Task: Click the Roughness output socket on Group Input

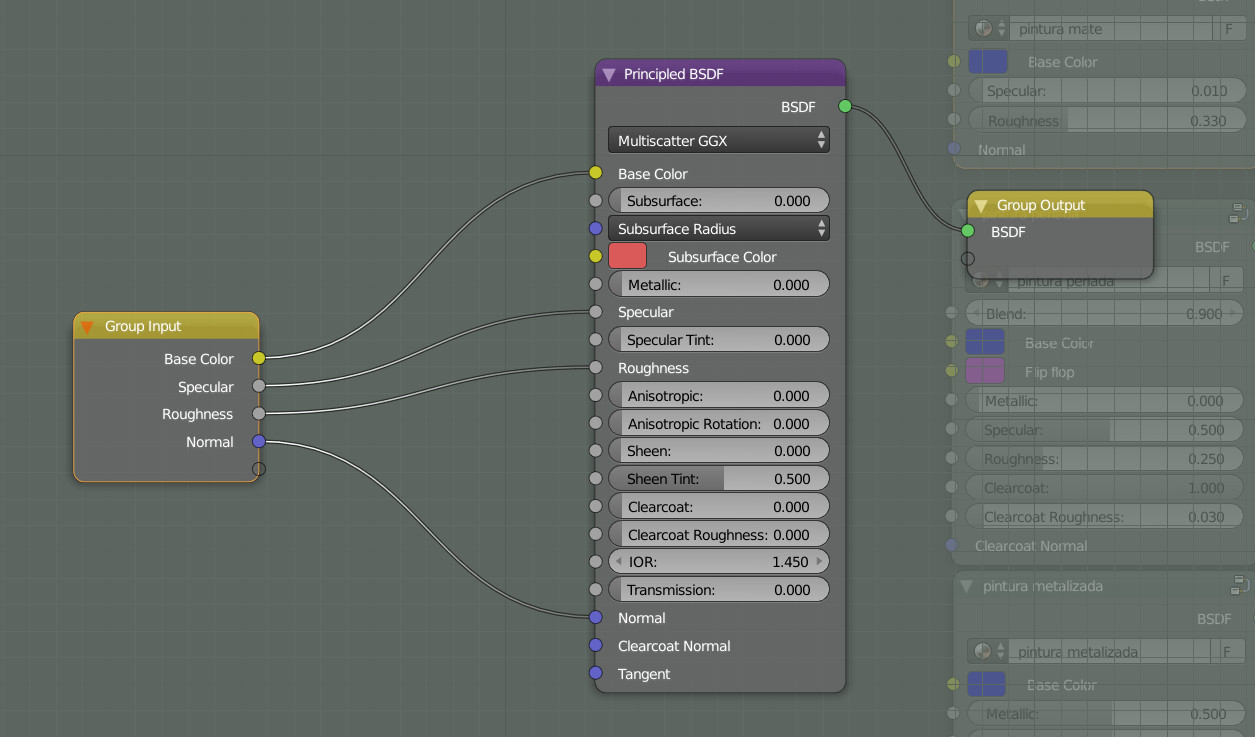Action: pyautogui.click(x=259, y=413)
